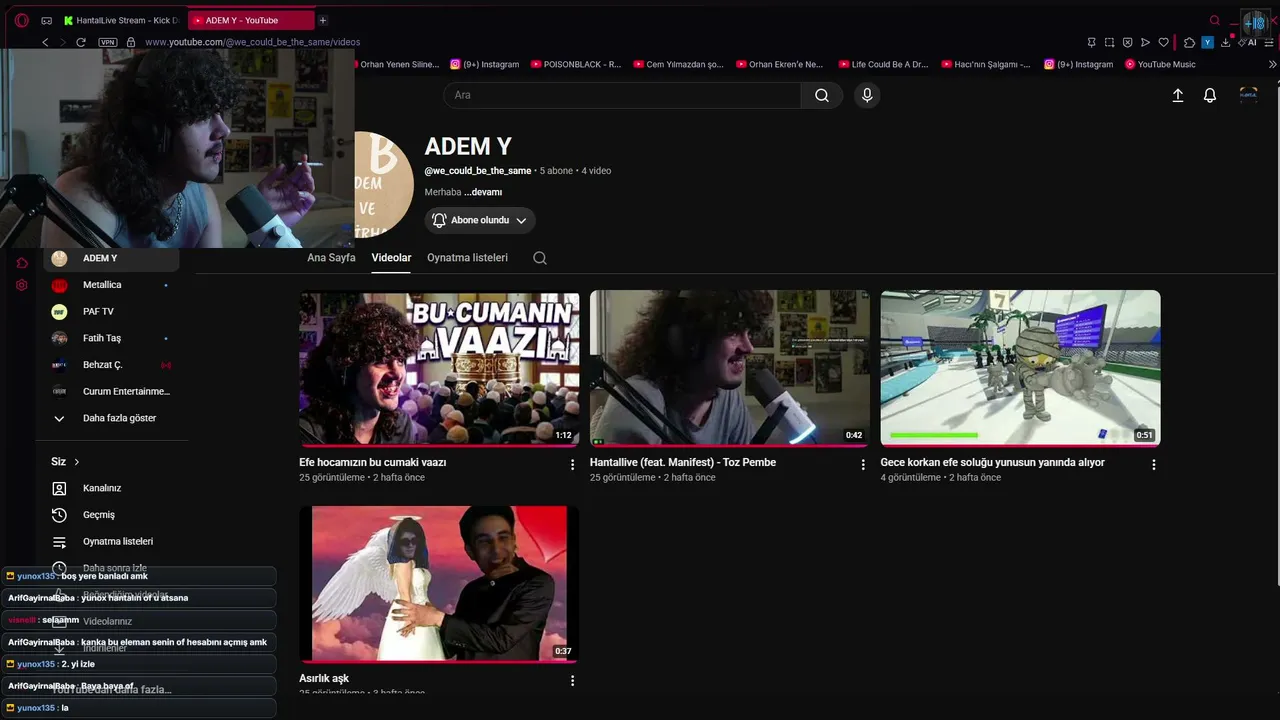
Task: Open the browser easy setup icon
Action: 1269,42
